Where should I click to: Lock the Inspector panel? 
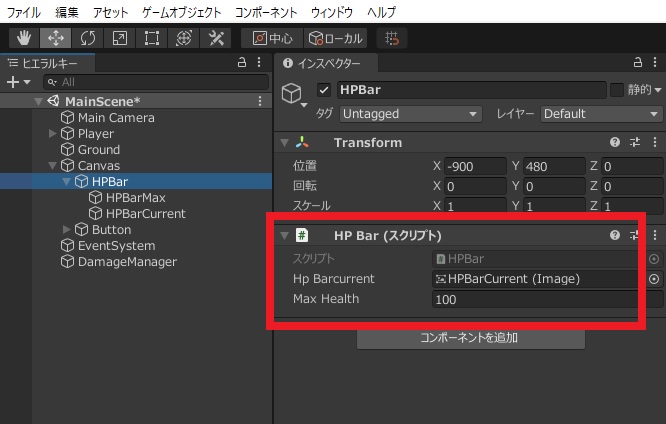(x=638, y=62)
